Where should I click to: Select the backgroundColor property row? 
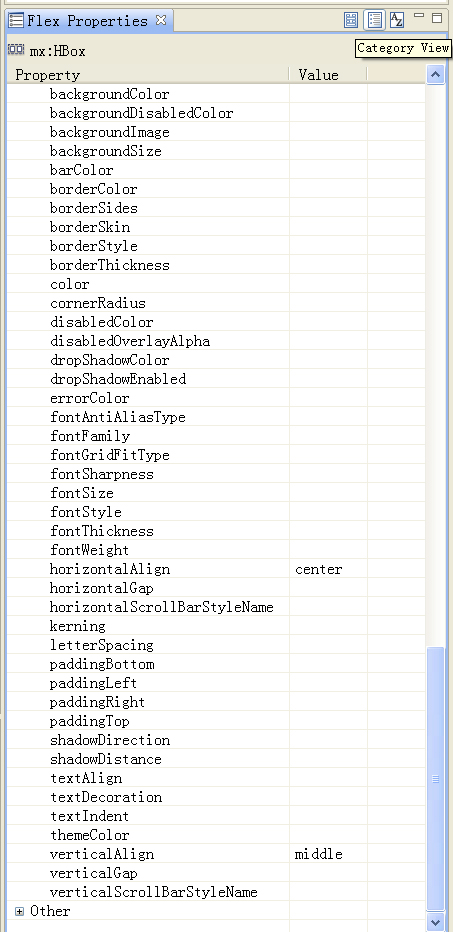[216, 94]
